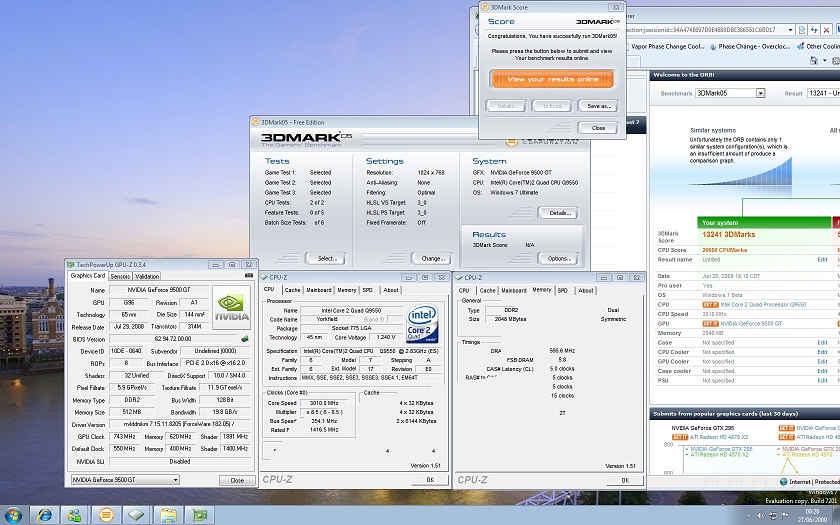Viewport: 840px width, 525px height.
Task: Click Memory Size '2048 MBytes' in CPU-Z
Action: [511, 319]
